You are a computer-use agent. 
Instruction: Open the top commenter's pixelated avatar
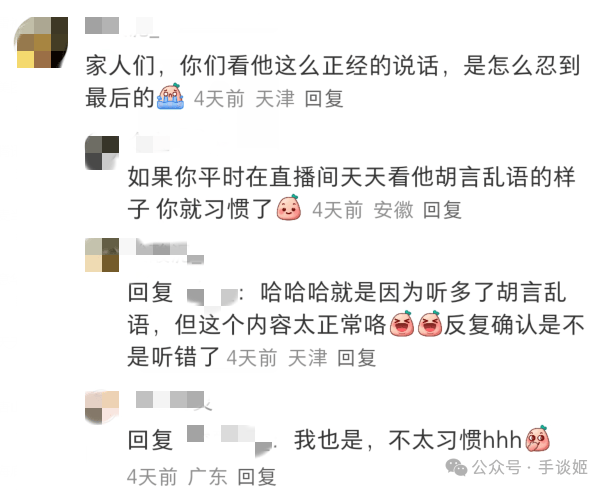coord(42,42)
